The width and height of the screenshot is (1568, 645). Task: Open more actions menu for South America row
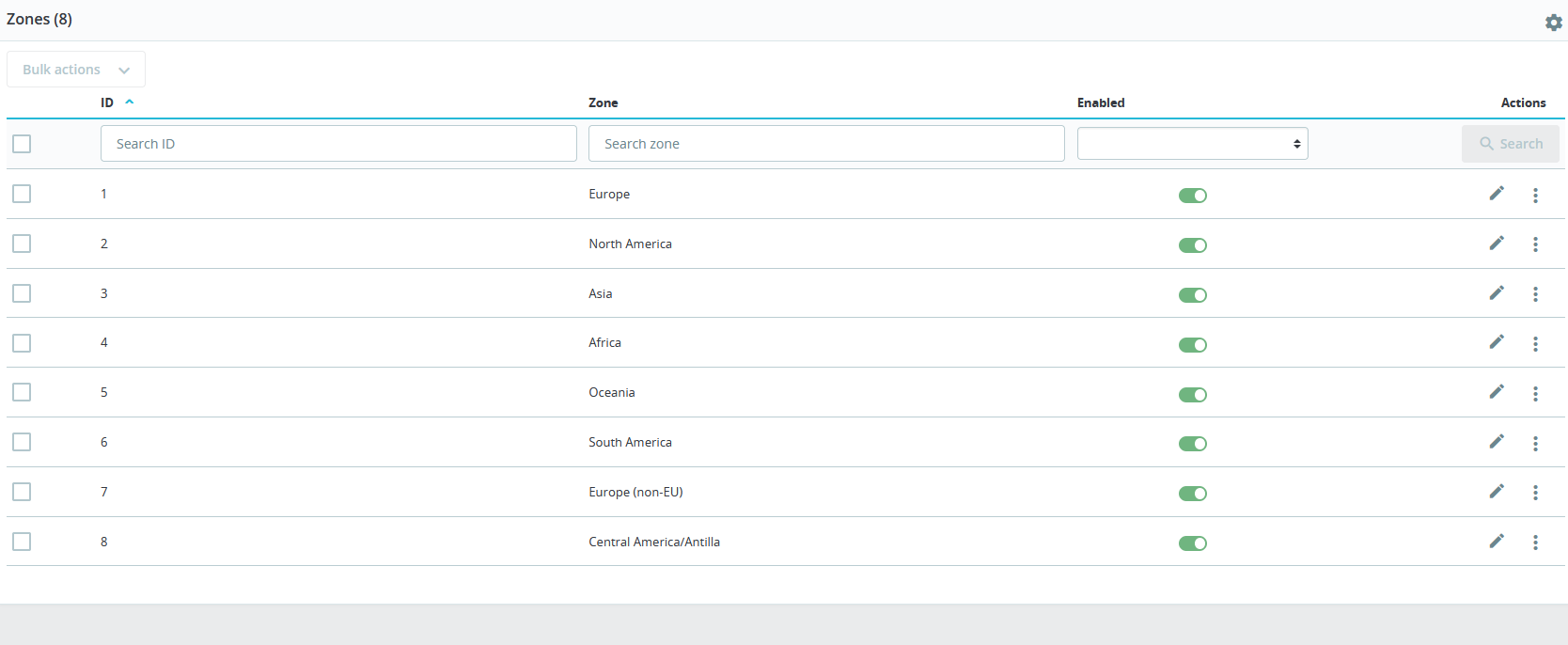click(x=1535, y=443)
